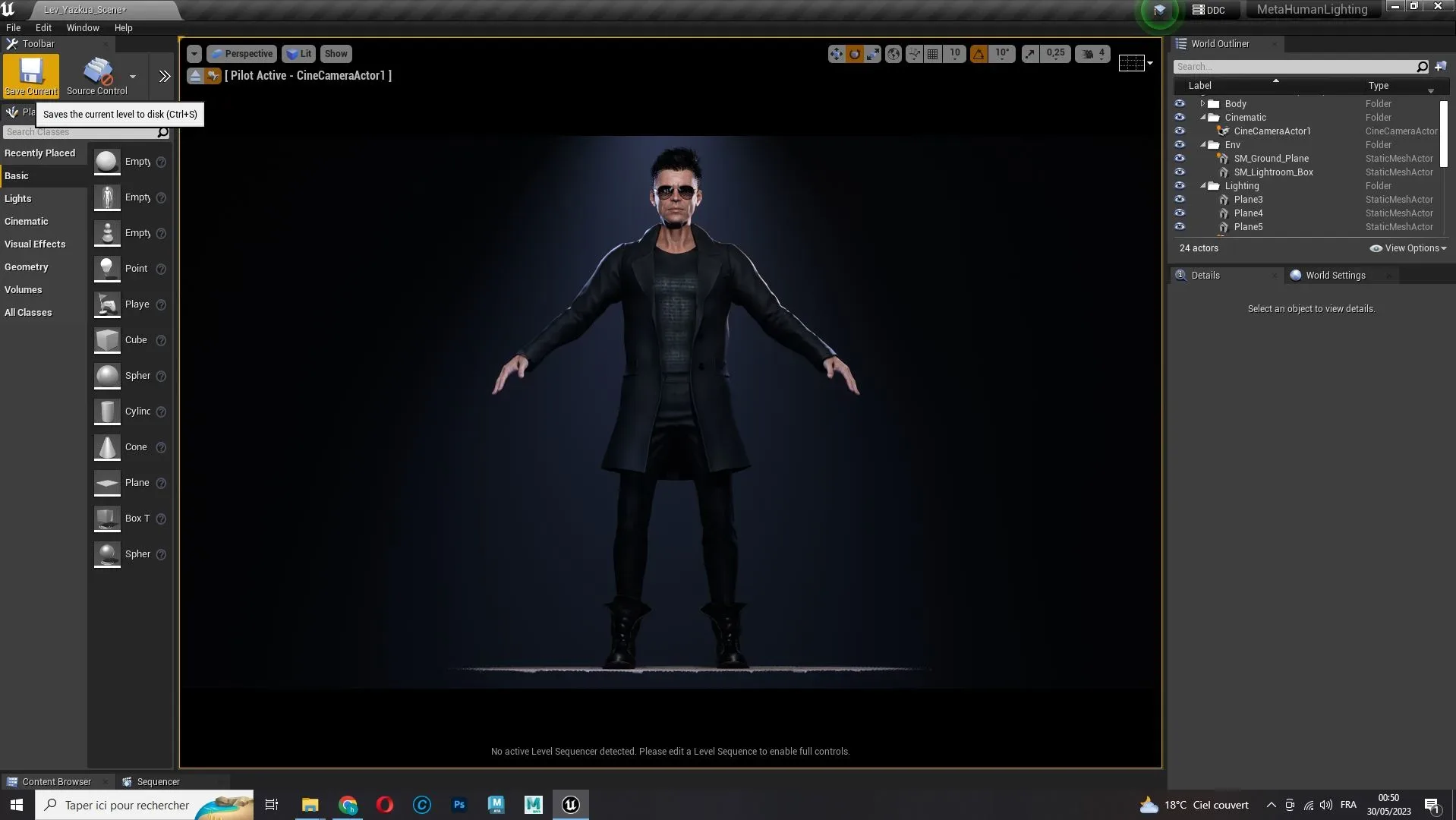Hide the Lighting folder in World Outliner
Image resolution: width=1456 pixels, height=820 pixels.
click(x=1180, y=185)
